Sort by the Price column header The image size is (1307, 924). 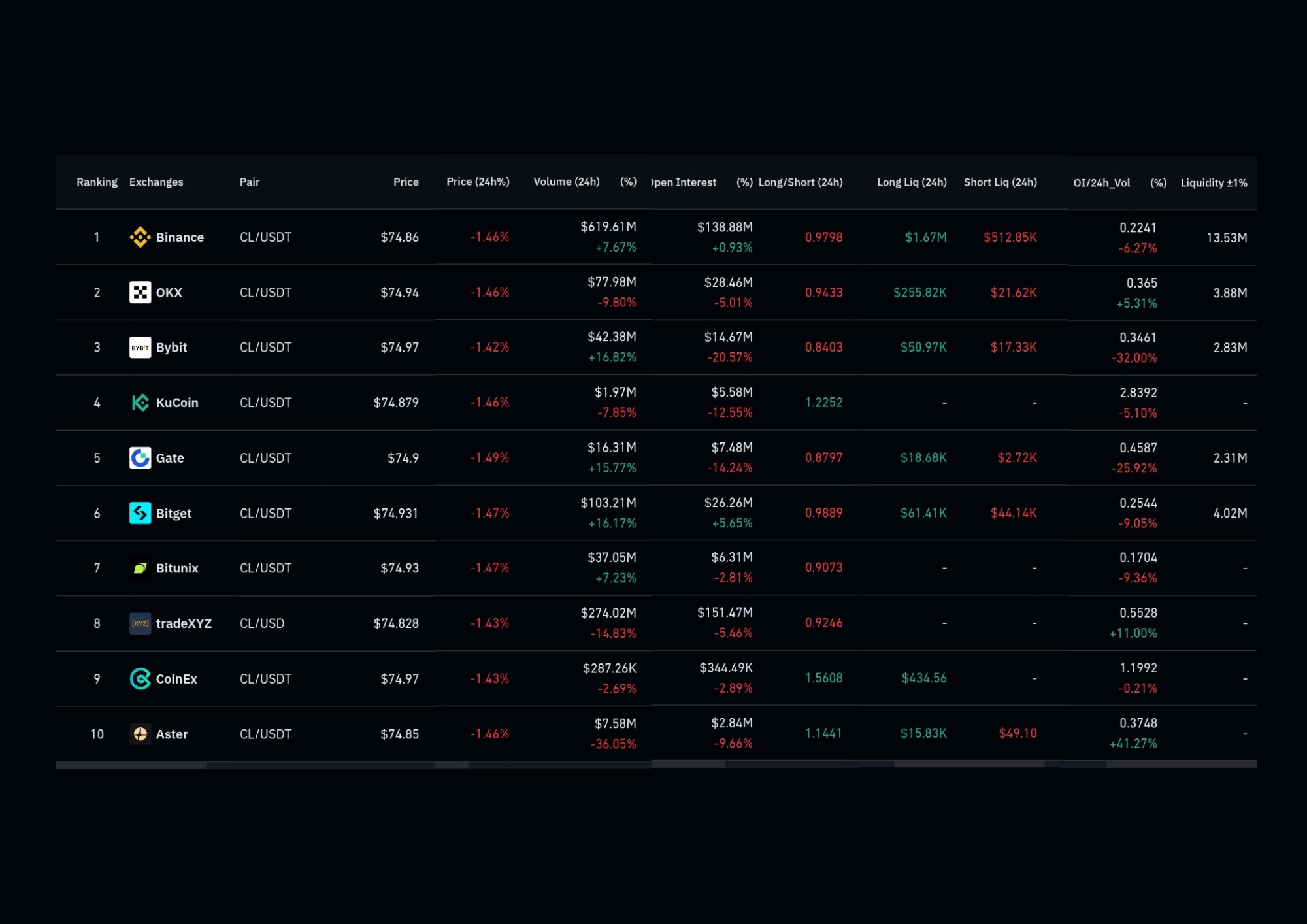click(x=406, y=182)
